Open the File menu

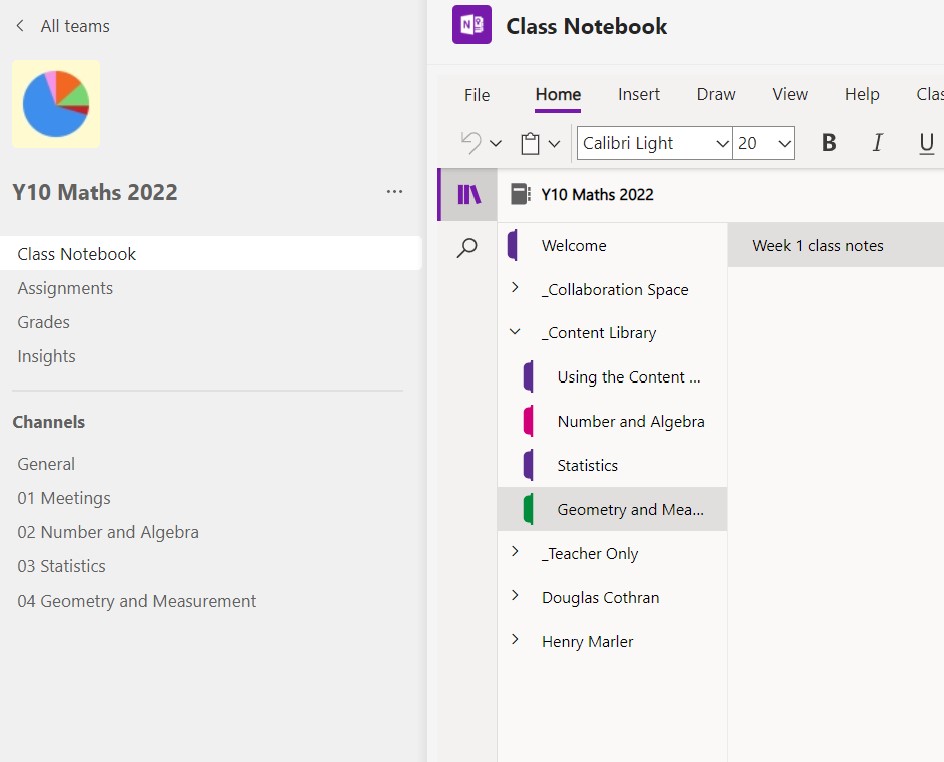[477, 95]
